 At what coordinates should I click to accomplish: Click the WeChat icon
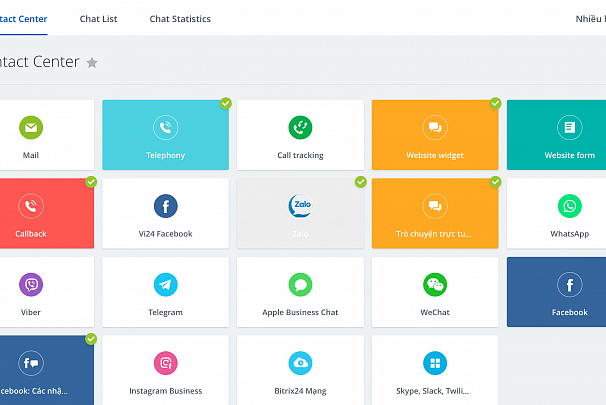[x=435, y=285]
